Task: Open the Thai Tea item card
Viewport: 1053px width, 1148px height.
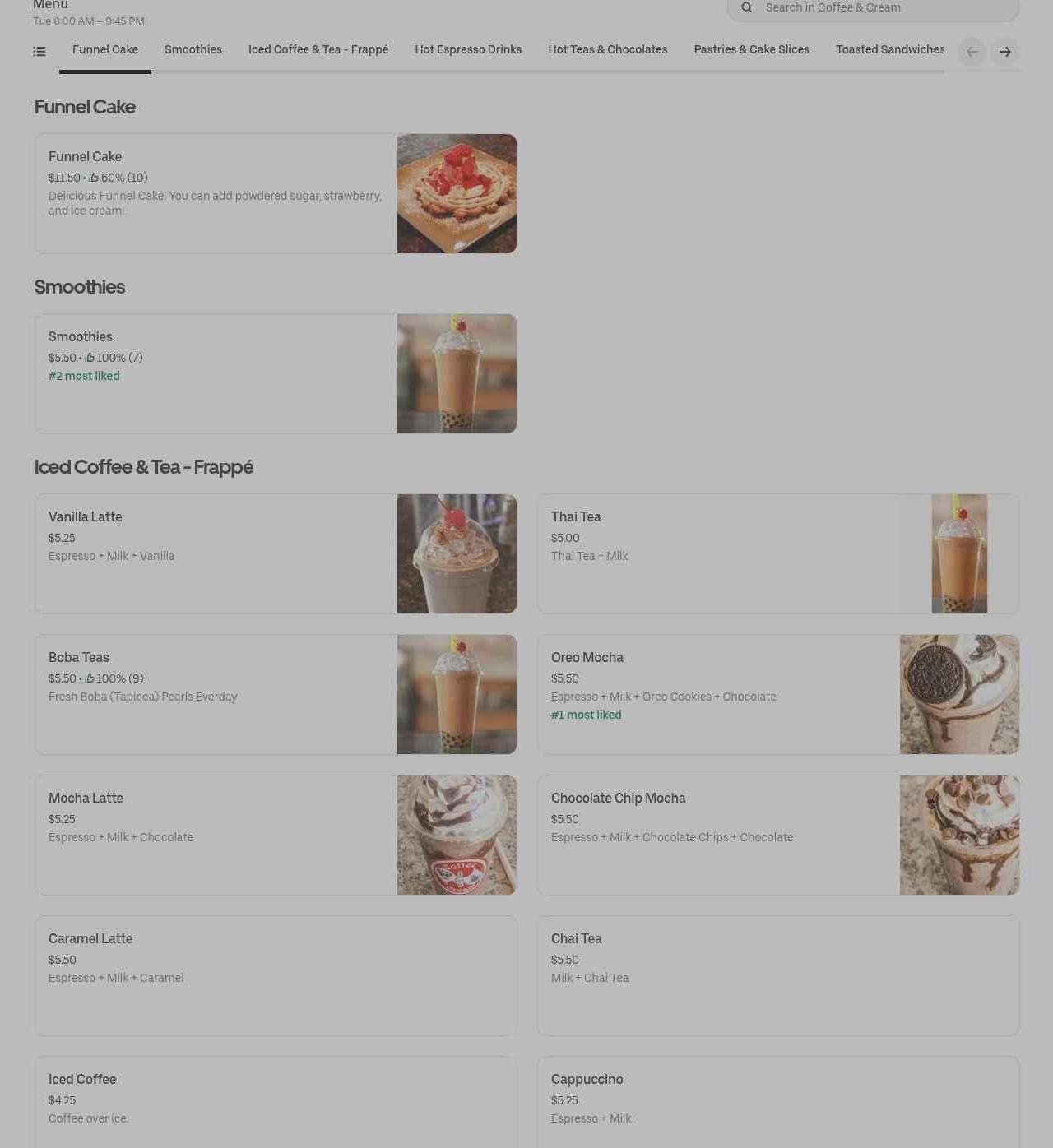Action: pos(778,553)
